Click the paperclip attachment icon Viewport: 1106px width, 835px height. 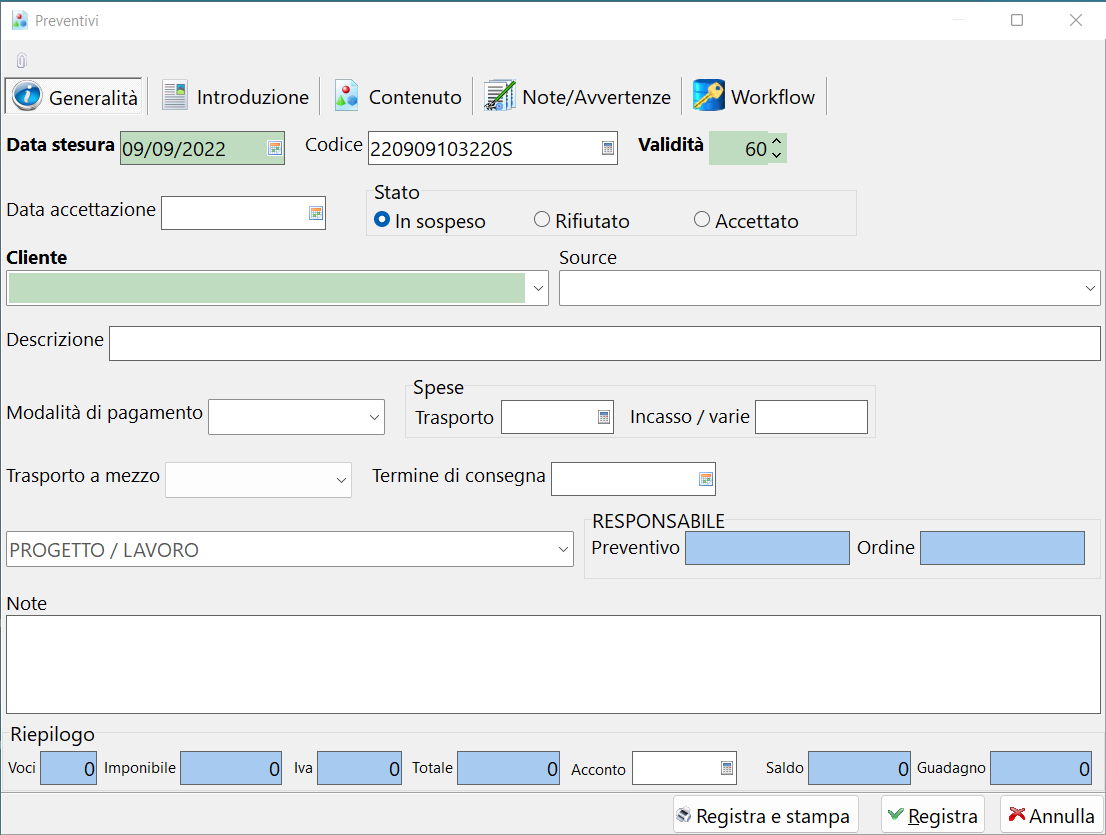click(21, 61)
